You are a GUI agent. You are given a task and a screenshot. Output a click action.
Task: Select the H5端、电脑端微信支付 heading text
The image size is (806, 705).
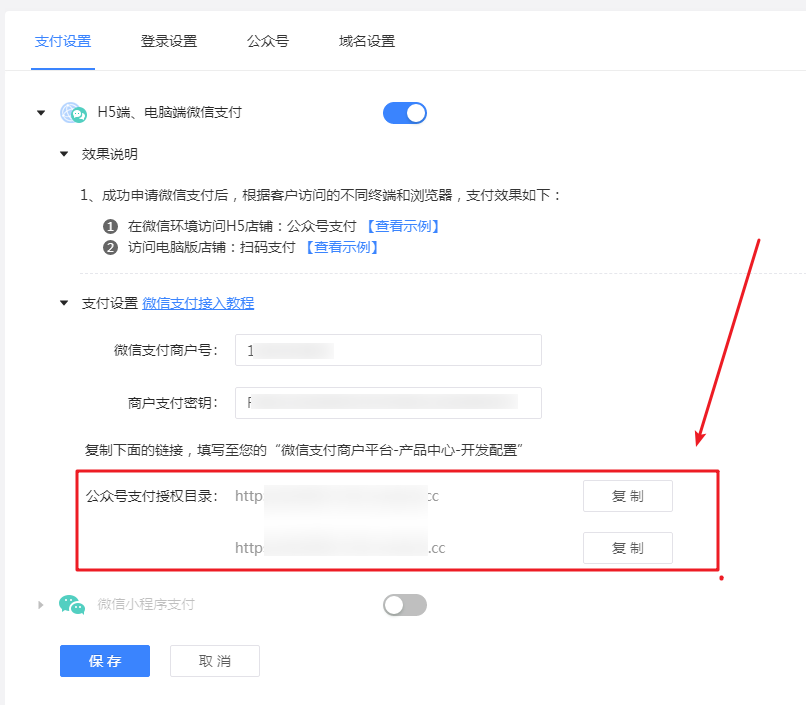[170, 112]
